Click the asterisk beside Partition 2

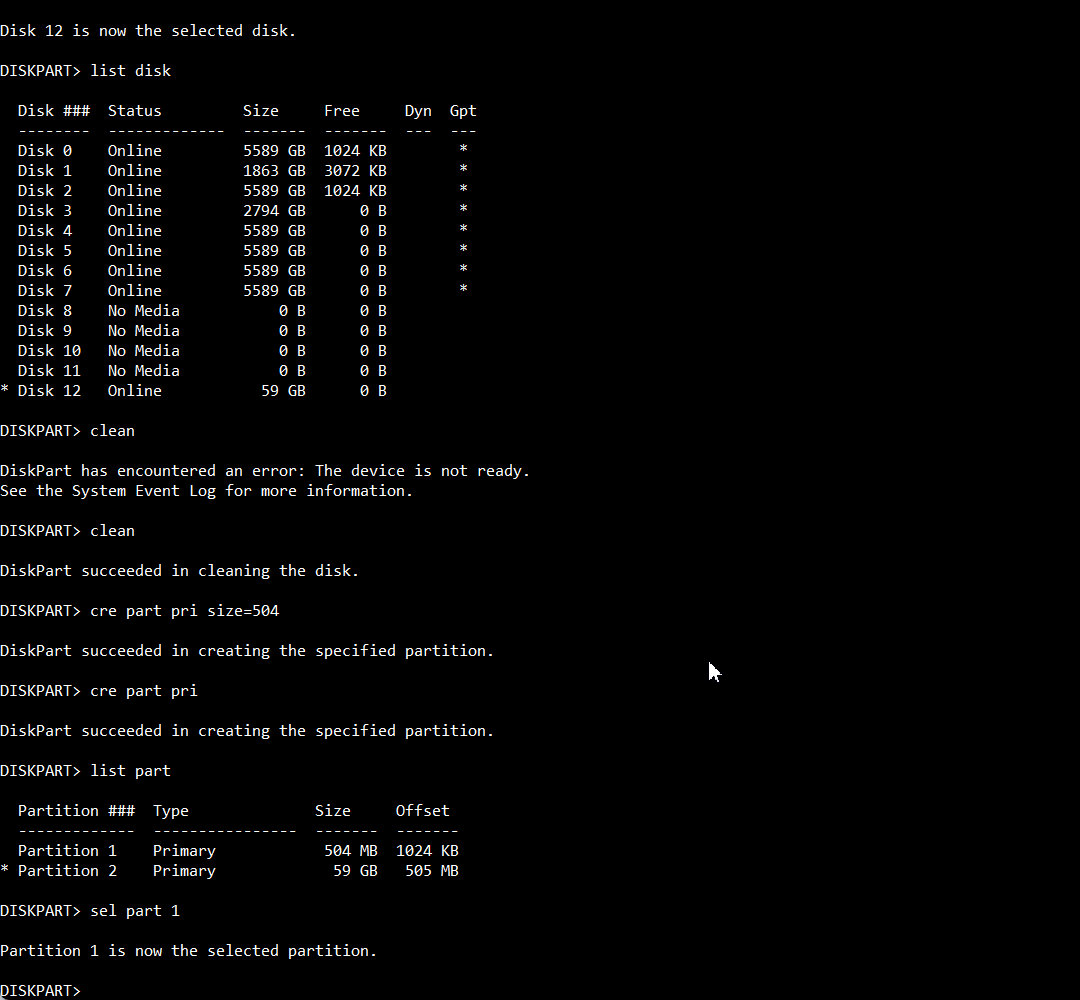[5, 870]
